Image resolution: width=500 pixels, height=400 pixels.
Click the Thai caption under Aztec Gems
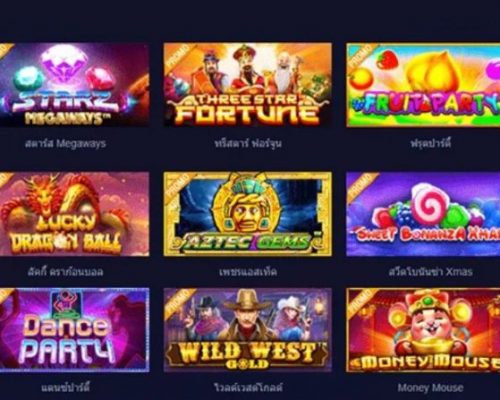click(x=248, y=272)
